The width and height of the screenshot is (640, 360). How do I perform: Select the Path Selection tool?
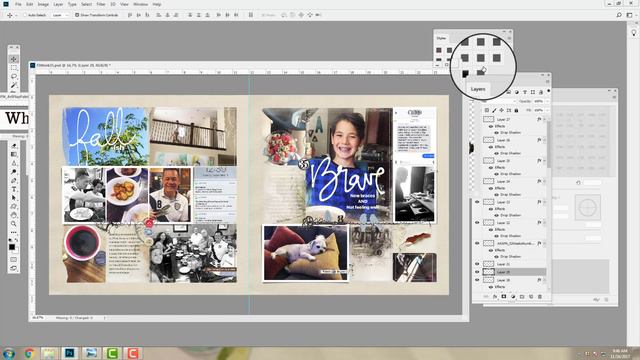click(13, 198)
